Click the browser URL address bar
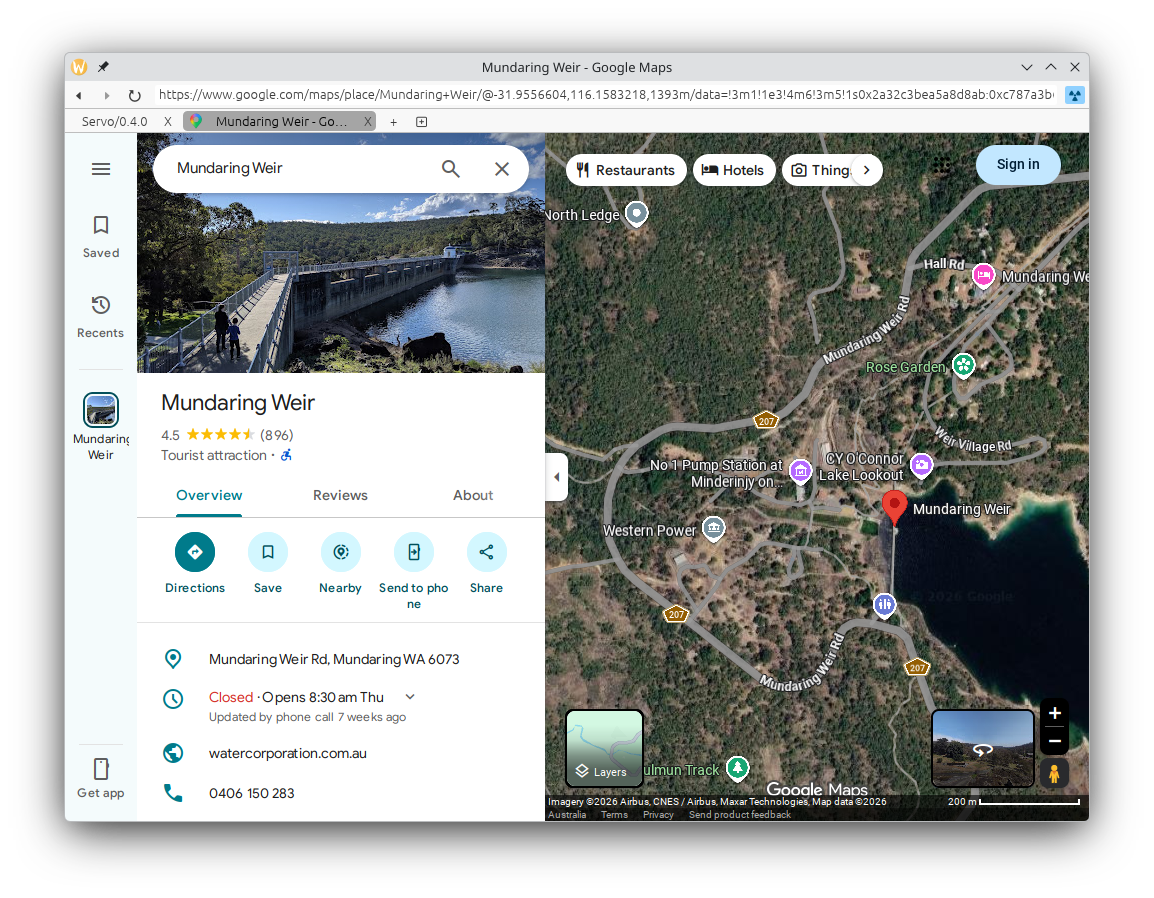Screen dimensions: 1154x898 pyautogui.click(x=606, y=95)
